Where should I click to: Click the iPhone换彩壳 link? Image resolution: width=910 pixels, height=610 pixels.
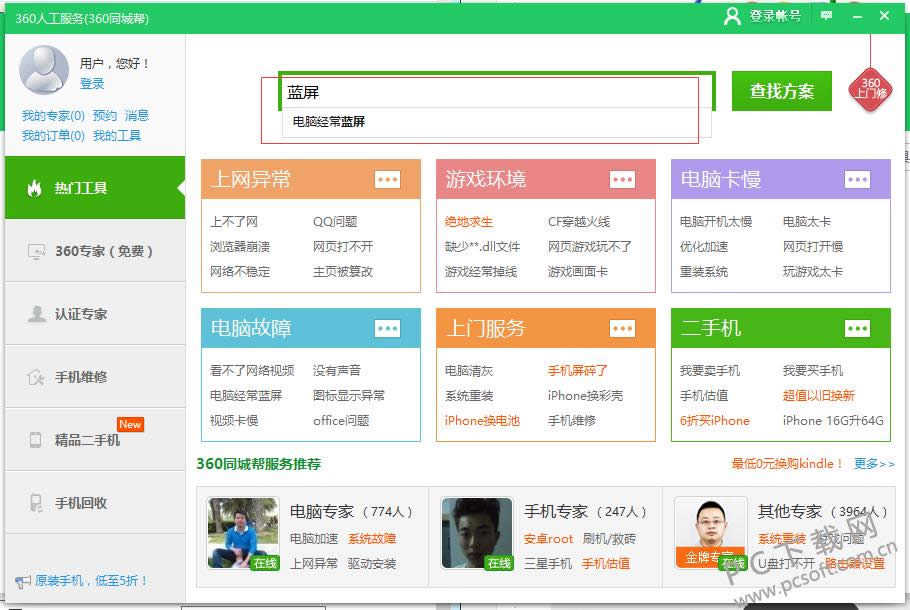[x=585, y=395]
